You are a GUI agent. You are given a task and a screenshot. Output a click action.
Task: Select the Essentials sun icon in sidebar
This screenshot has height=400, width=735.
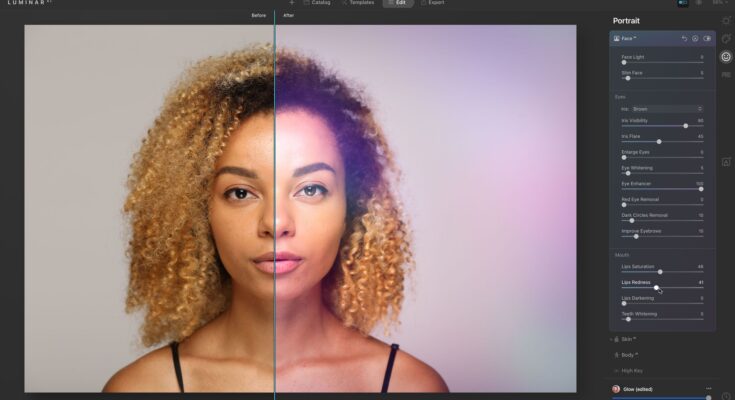pyautogui.click(x=726, y=22)
